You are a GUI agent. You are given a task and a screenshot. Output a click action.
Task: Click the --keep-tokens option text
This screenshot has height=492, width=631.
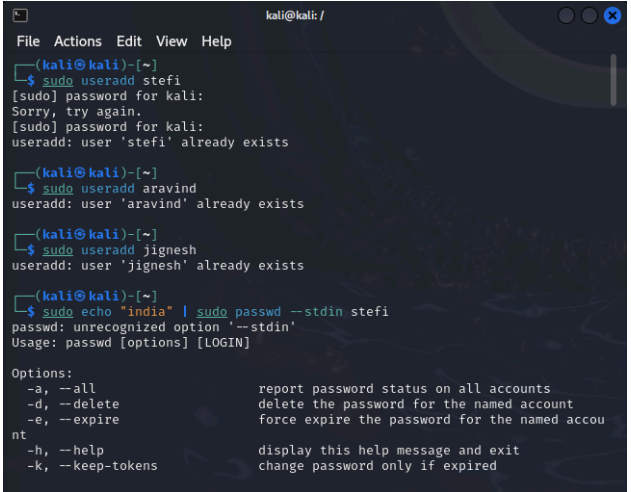click(108, 466)
